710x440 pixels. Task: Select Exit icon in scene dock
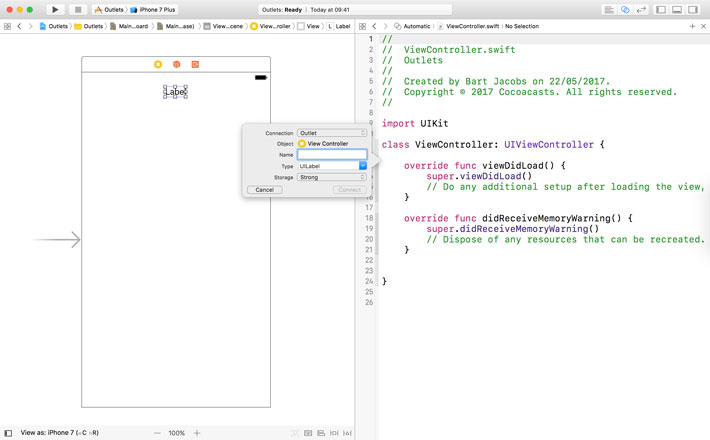coord(195,64)
